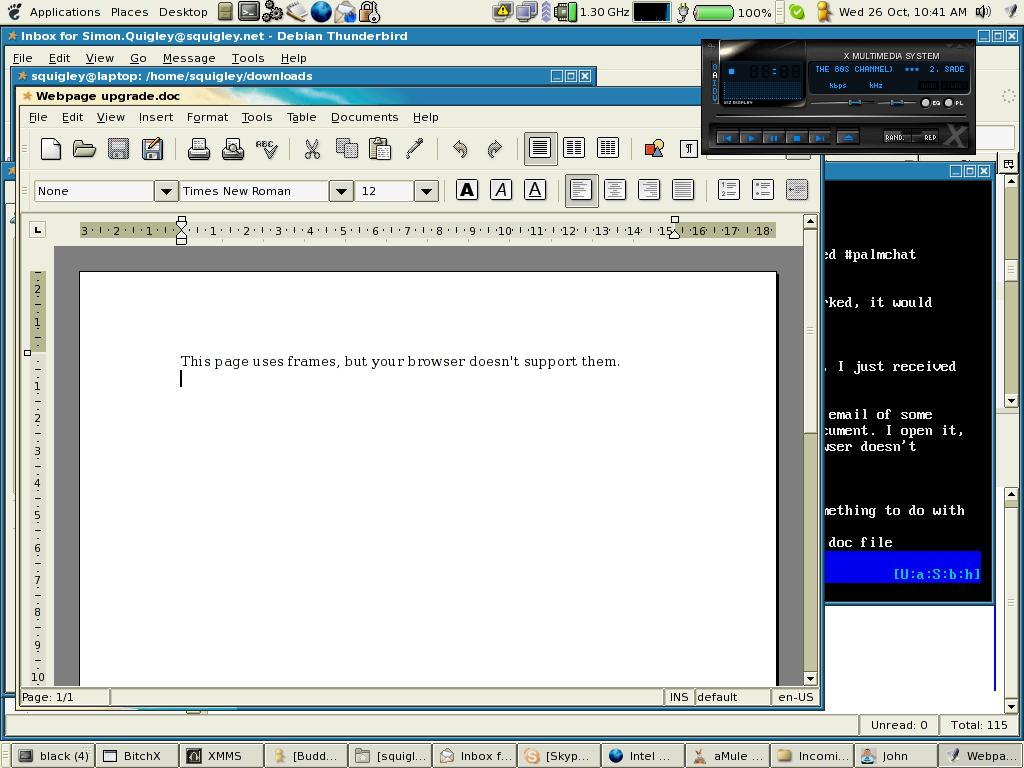Click the New document icon
Image resolution: width=1024 pixels, height=768 pixels.
(x=50, y=149)
